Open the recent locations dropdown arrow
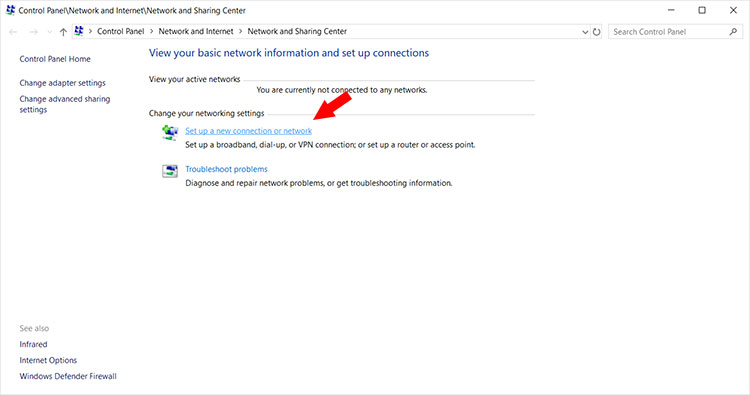This screenshot has width=750, height=395. [49, 32]
